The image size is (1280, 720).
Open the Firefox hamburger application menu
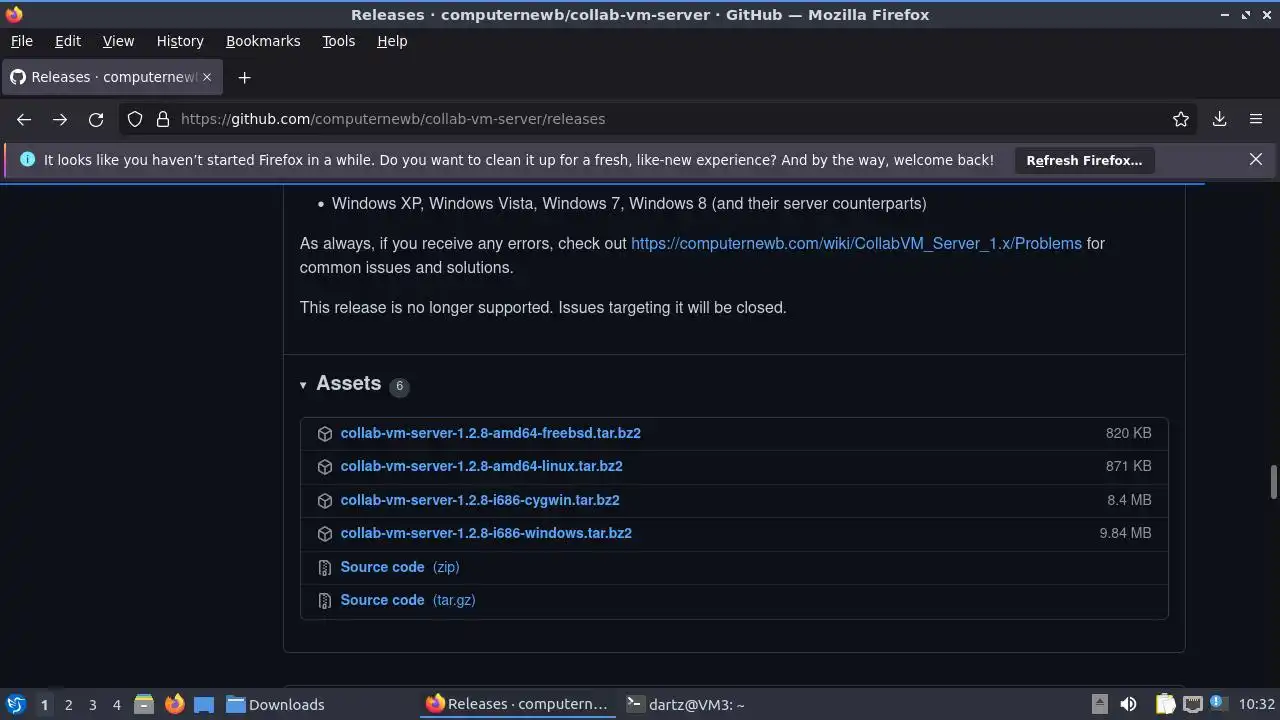point(1256,119)
